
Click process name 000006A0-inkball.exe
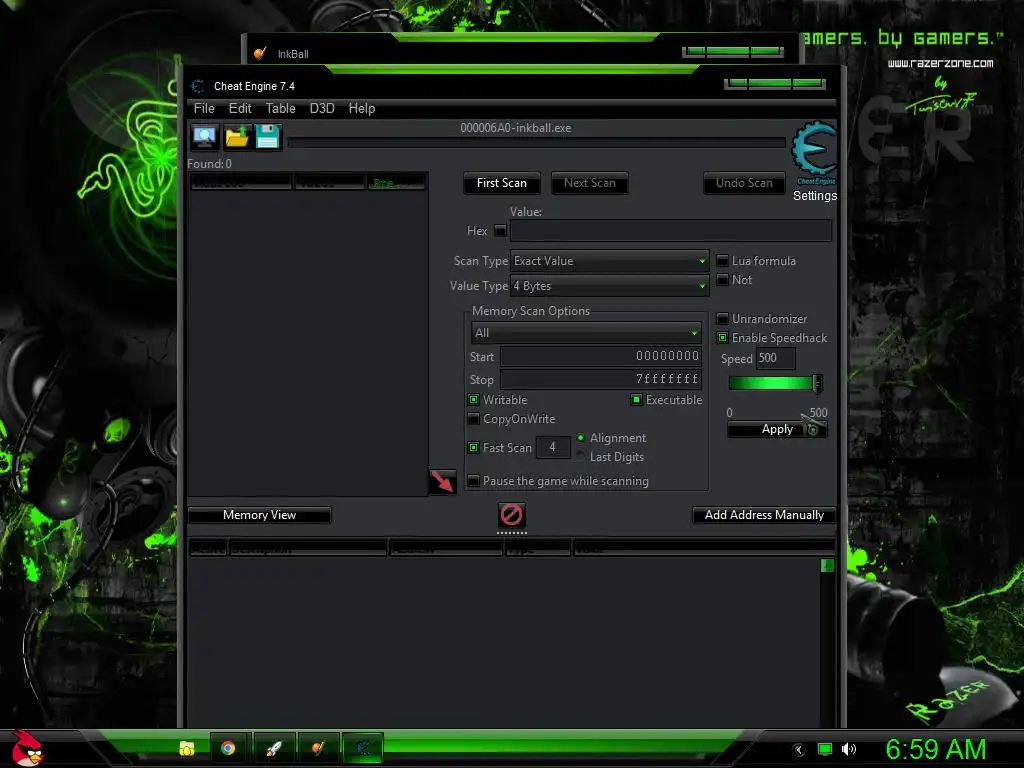pos(516,128)
